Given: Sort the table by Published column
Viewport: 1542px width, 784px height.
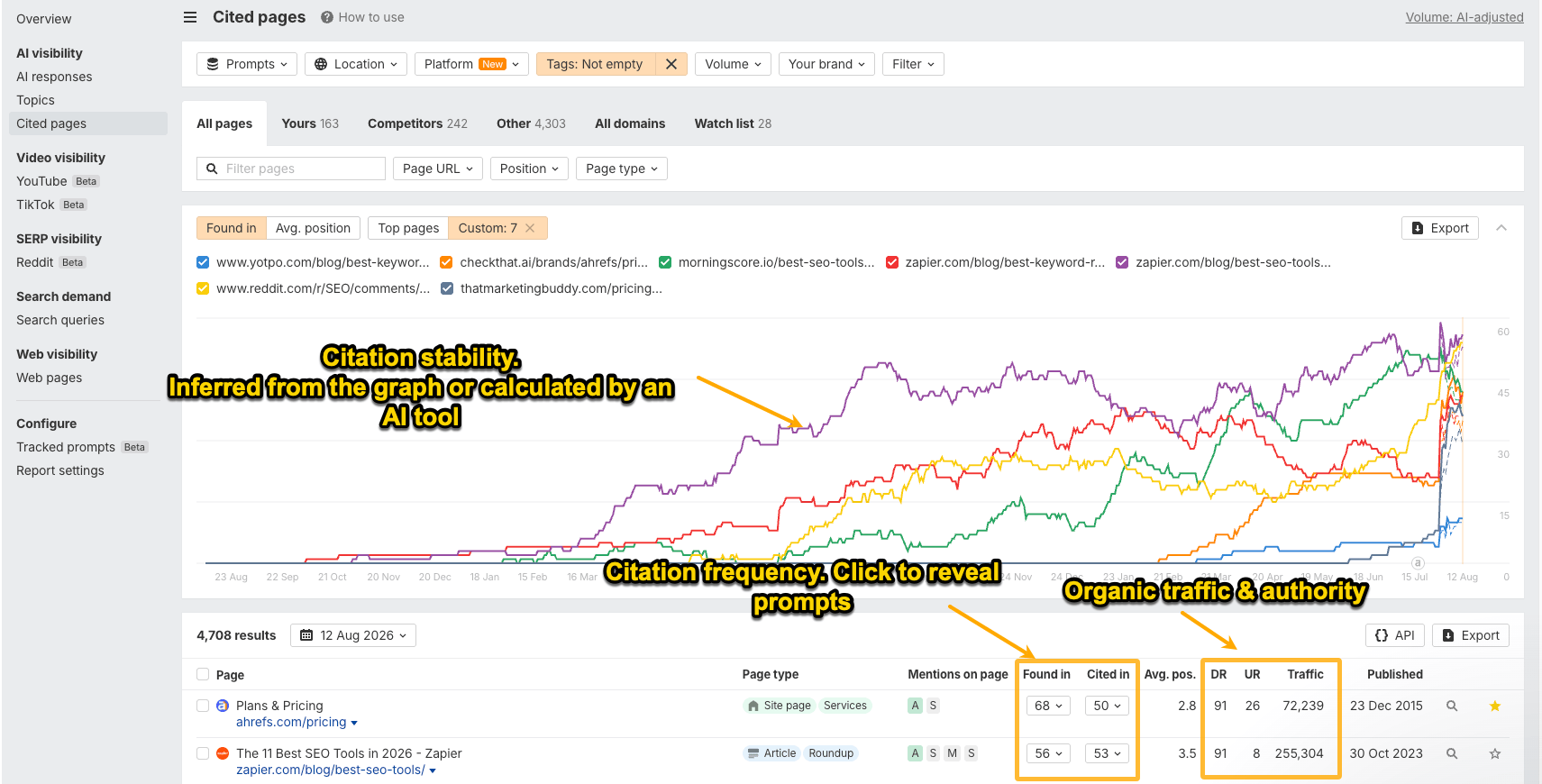Looking at the screenshot, I should click(x=1394, y=674).
